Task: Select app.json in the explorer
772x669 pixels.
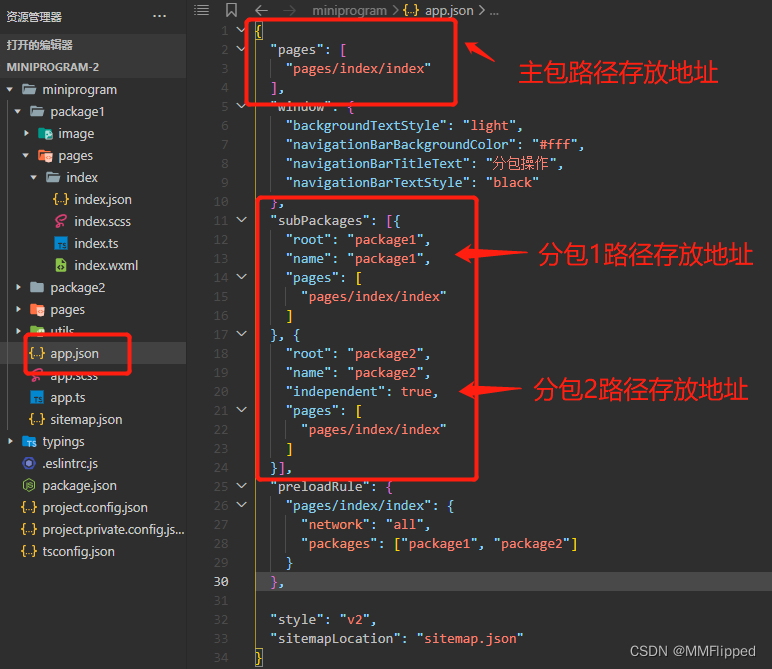Action: point(74,353)
